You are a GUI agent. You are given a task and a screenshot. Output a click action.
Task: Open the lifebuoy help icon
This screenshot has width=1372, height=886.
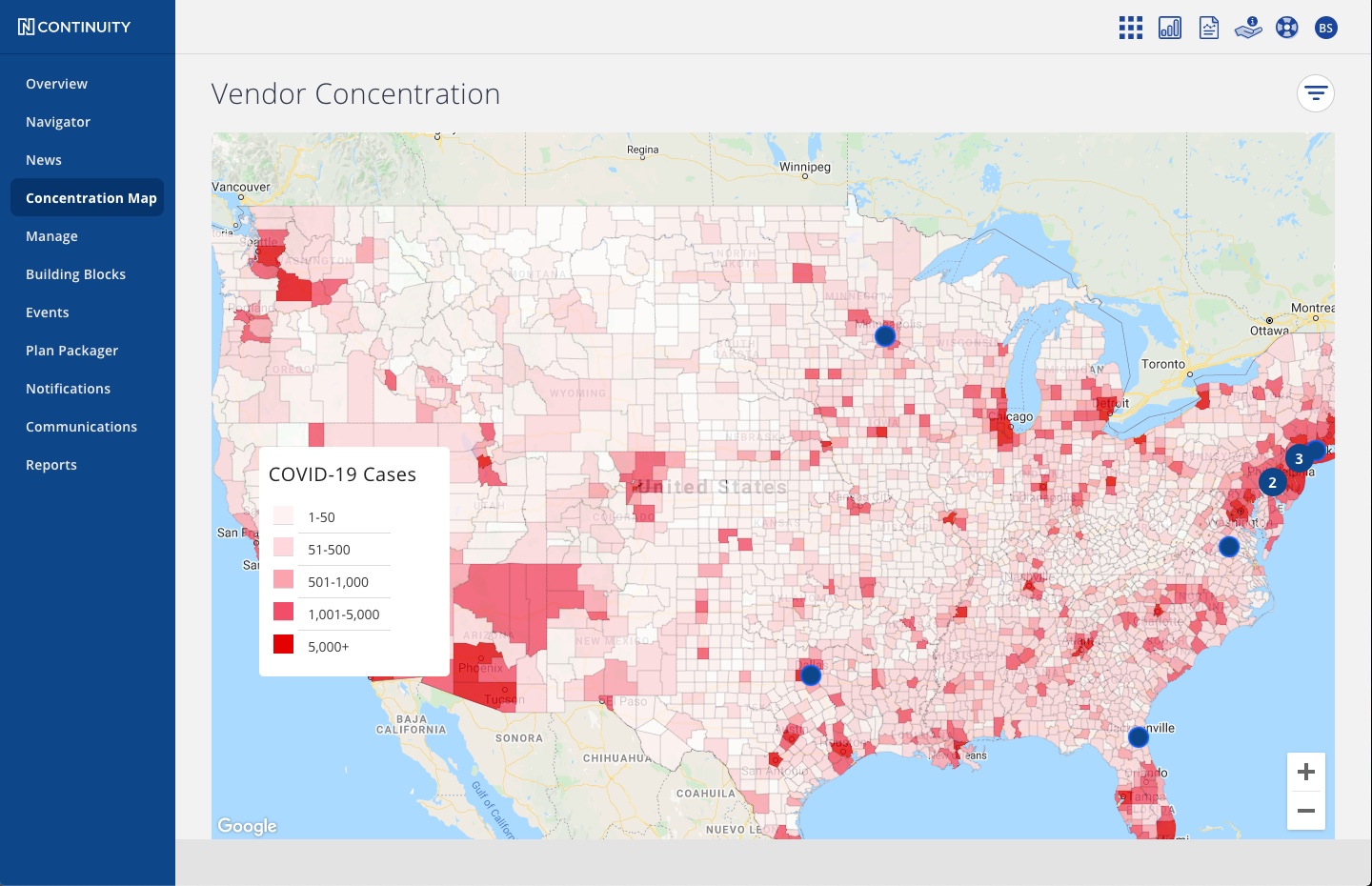[x=1287, y=28]
